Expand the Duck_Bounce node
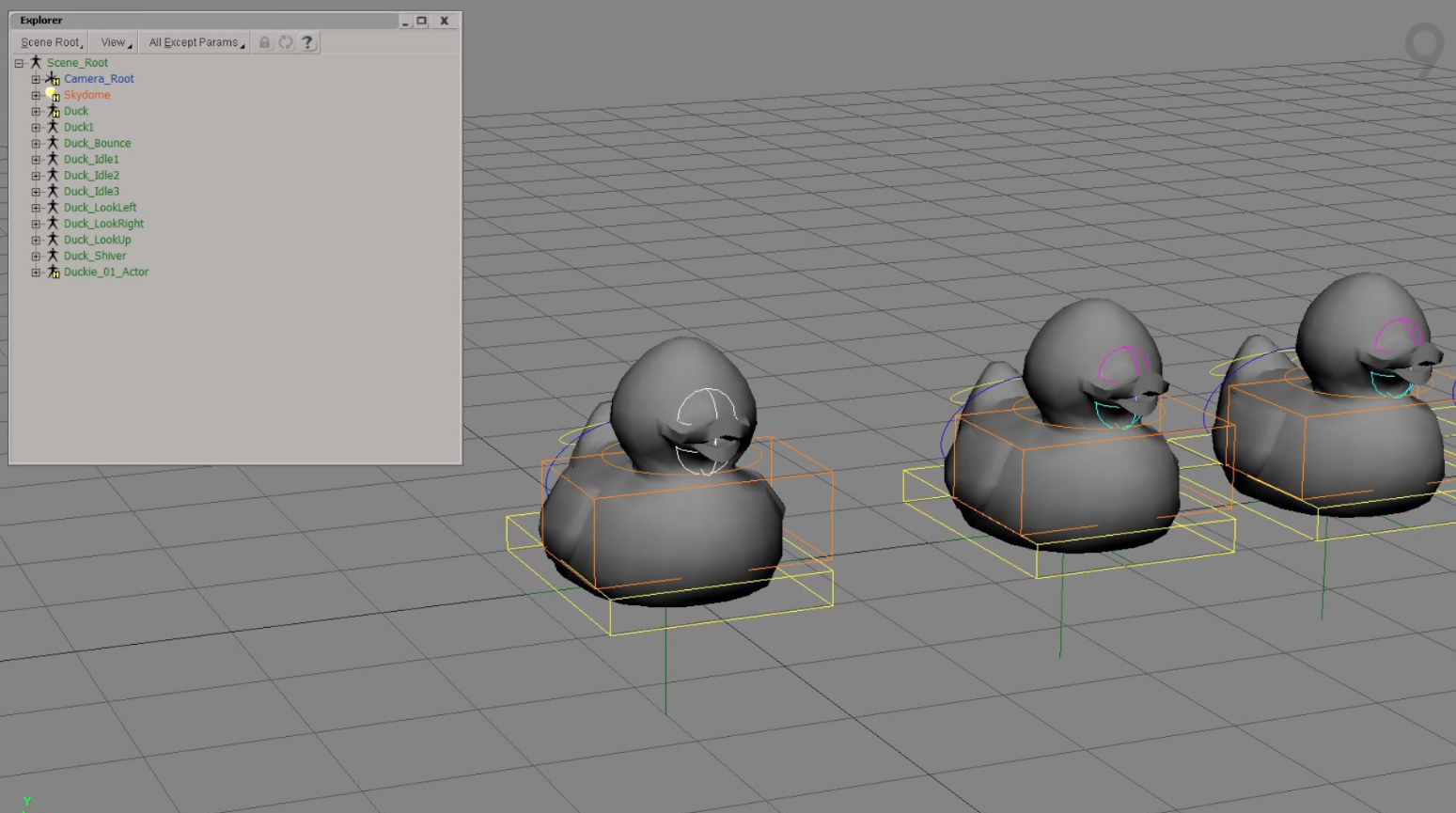Screen dimensions: 1456x813 pyautogui.click(x=36, y=143)
